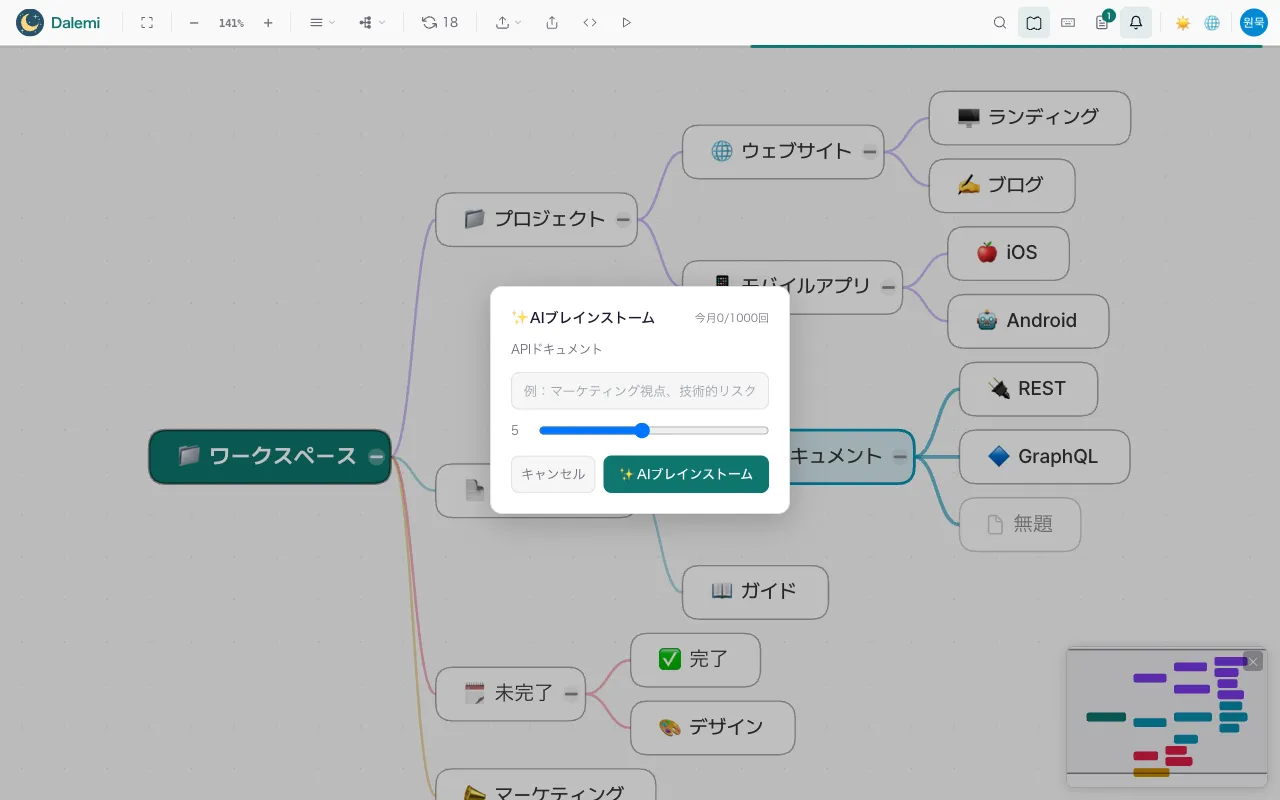The image size is (1280, 800).
Task: Click the minimap thumbnail
Action: click(x=1166, y=717)
